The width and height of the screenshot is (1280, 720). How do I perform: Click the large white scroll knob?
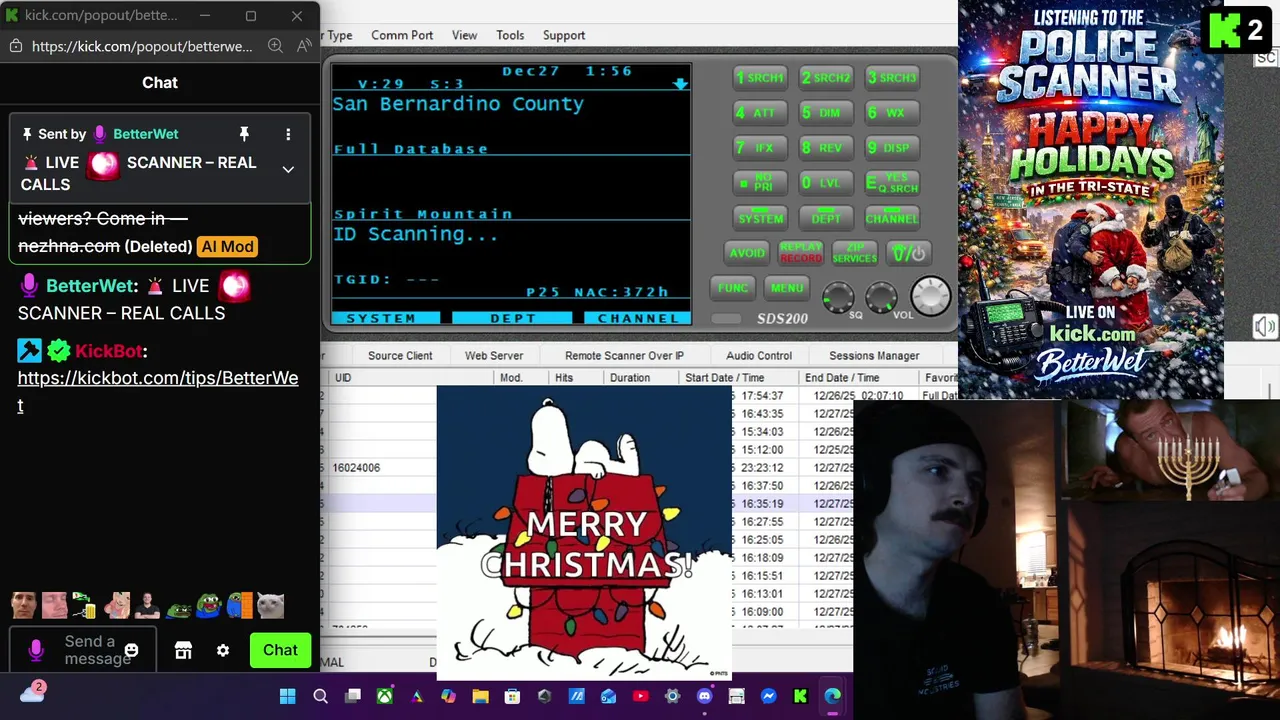point(931,296)
